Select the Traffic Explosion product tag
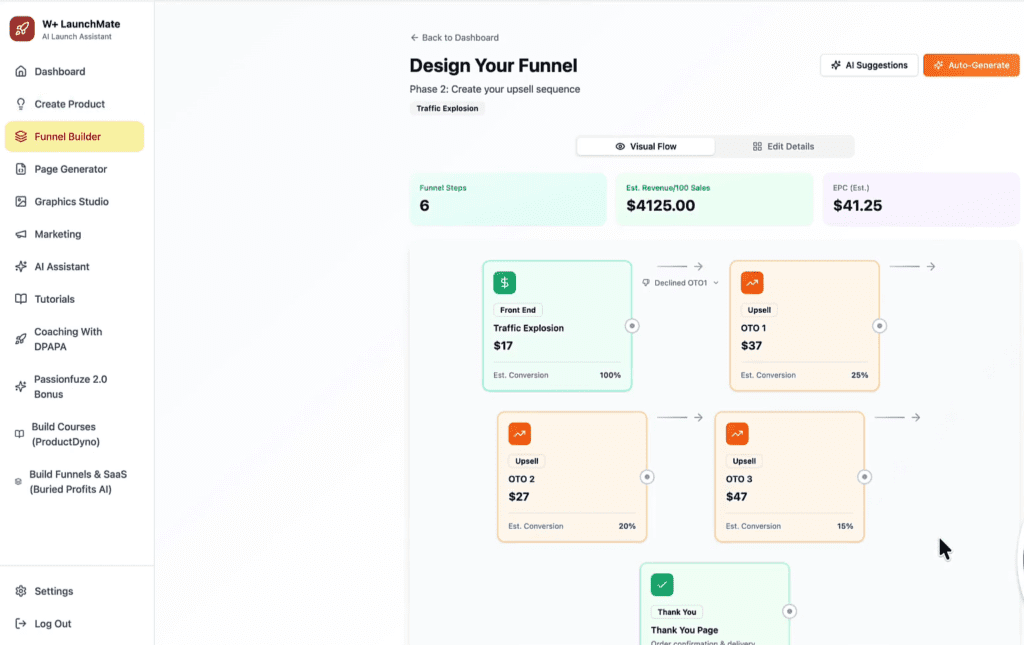This screenshot has width=1024, height=645. point(447,108)
